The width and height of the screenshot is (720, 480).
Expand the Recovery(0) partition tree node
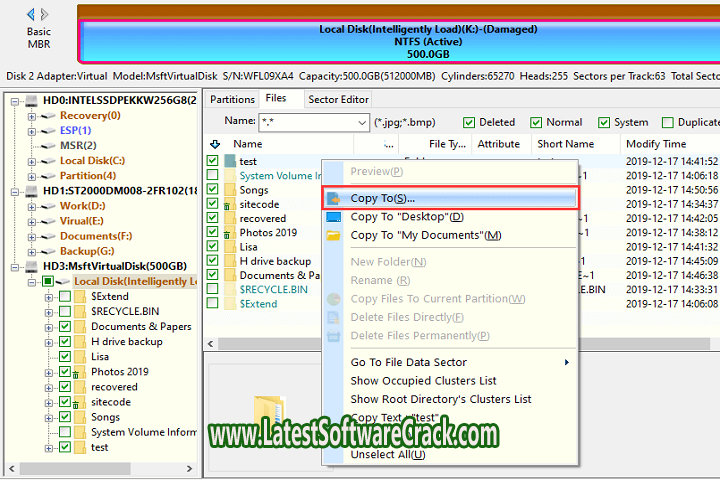pyautogui.click(x=32, y=116)
